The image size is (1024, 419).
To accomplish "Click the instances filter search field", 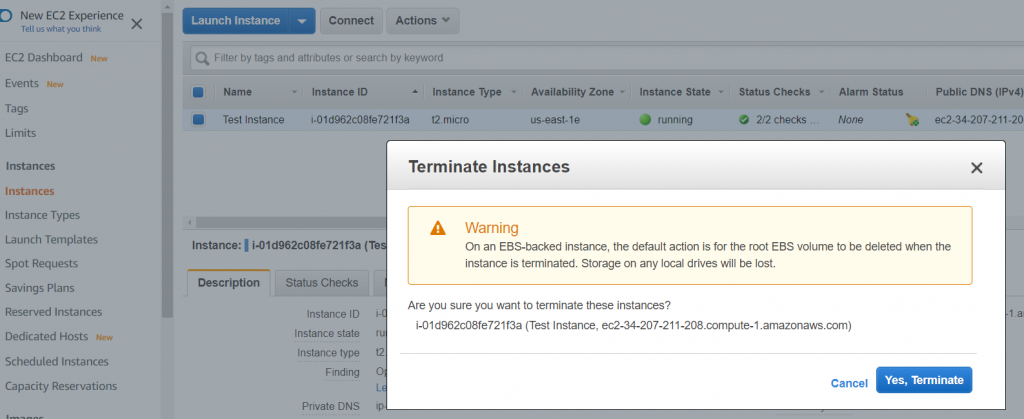I will pos(600,58).
